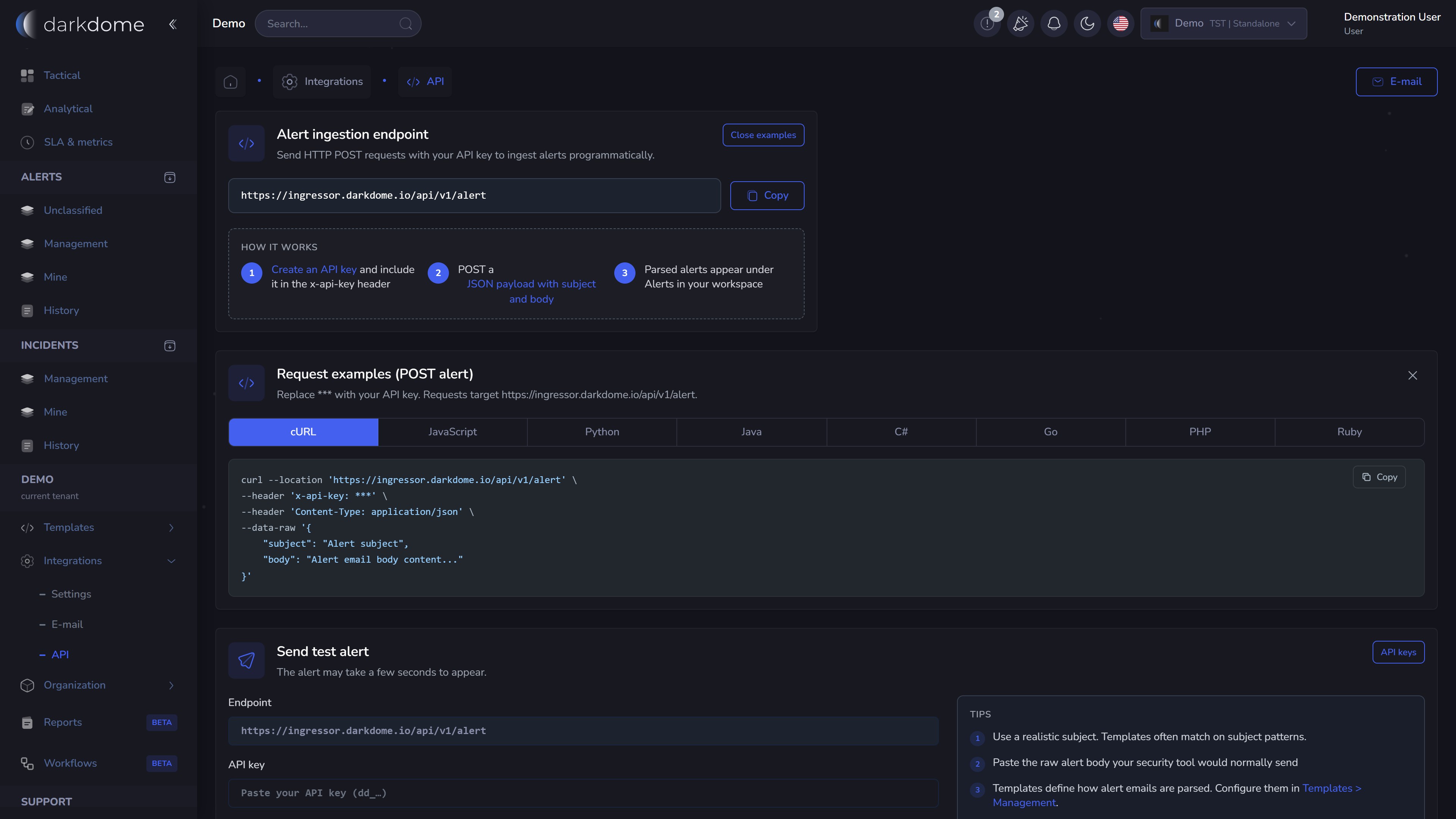Collapse the sidebar with double-chevron icon

tap(173, 24)
